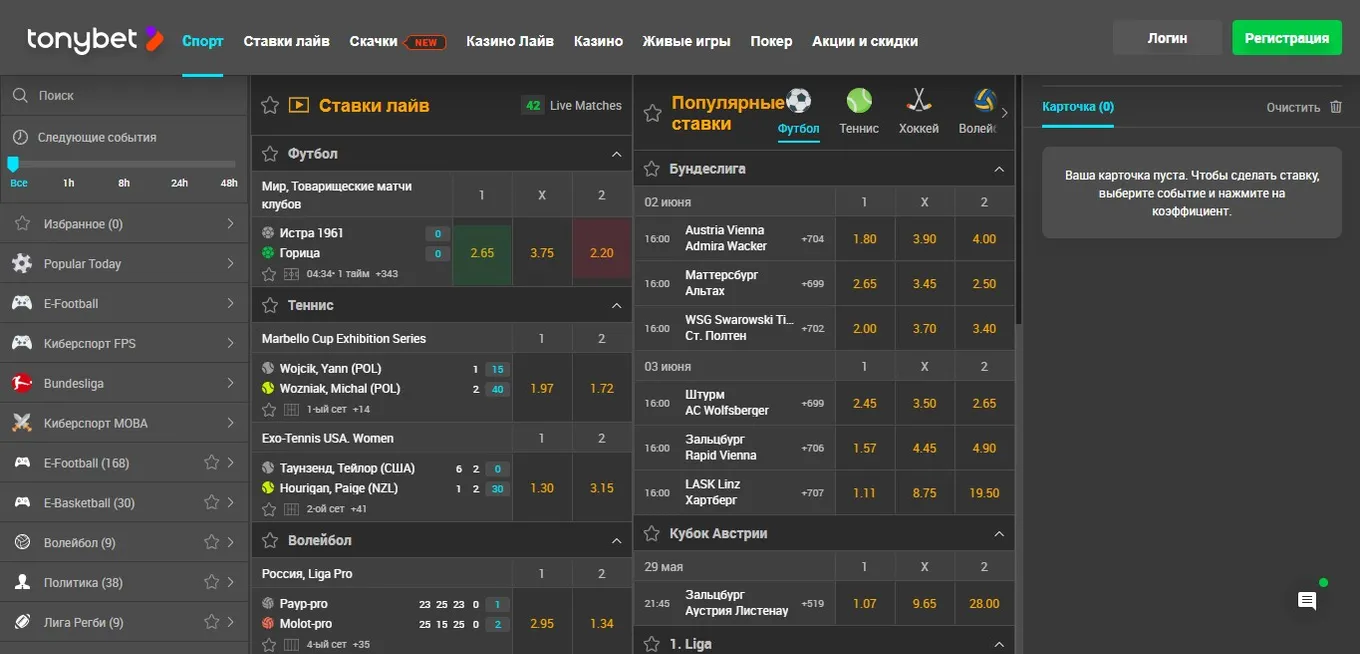
Task: Click the court icon under Wojcik–Wozniak match
Action: pyautogui.click(x=291, y=409)
